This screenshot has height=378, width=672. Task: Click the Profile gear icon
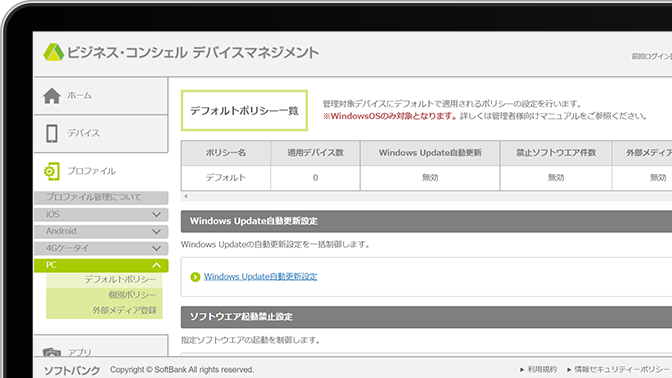pyautogui.click(x=52, y=171)
